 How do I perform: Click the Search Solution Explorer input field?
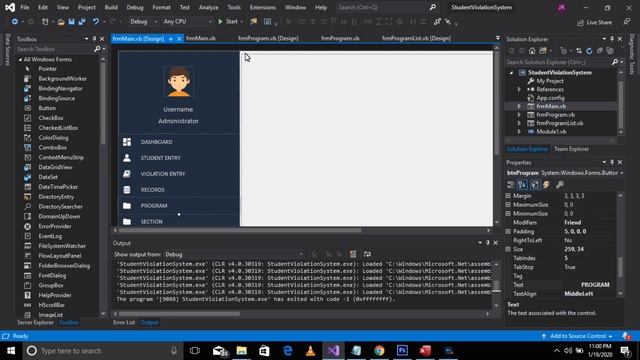[x=558, y=62]
